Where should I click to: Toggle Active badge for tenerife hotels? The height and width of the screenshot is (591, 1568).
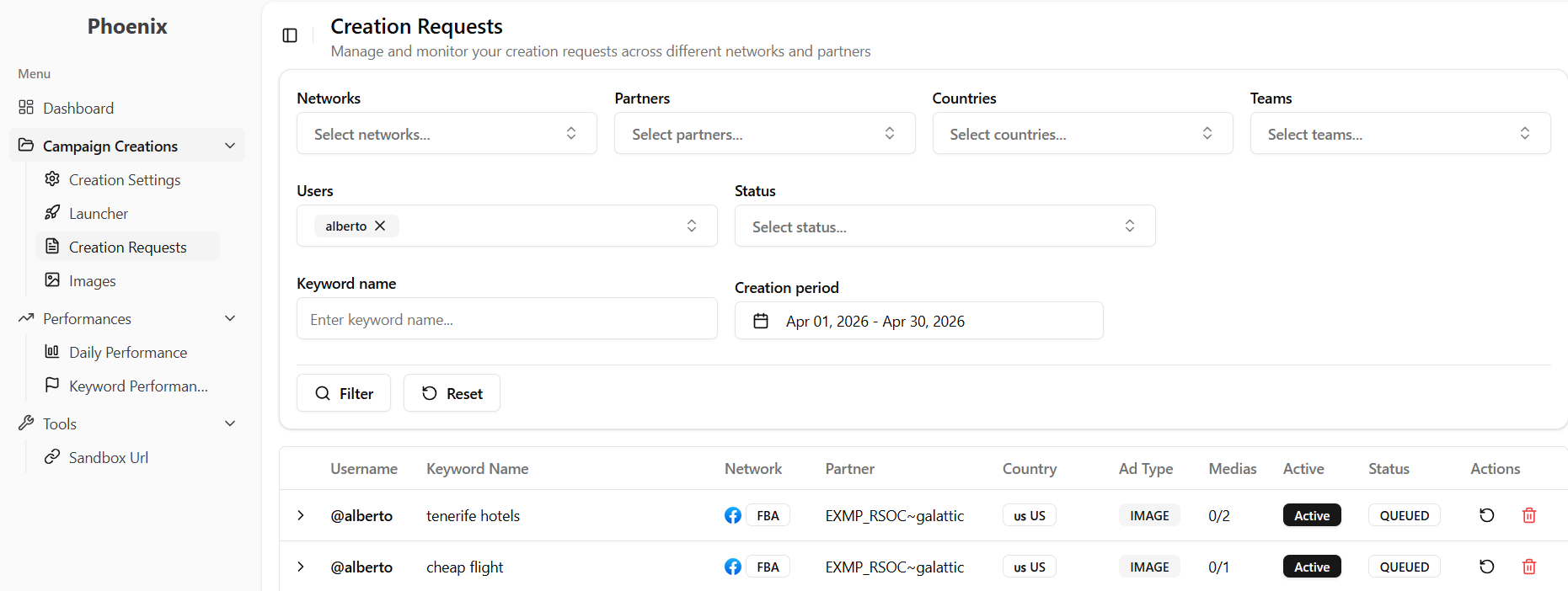coord(1311,515)
